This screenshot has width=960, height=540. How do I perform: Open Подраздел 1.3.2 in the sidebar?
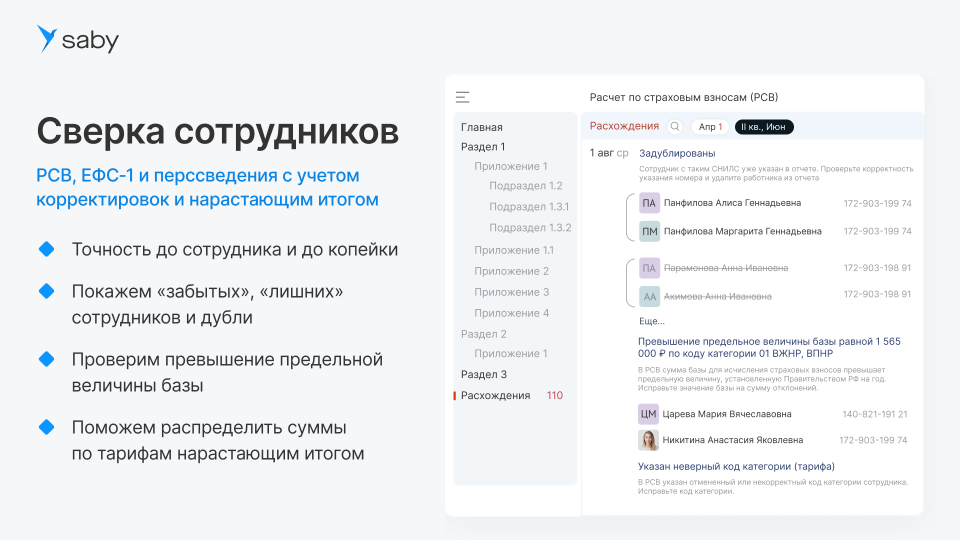pos(530,228)
